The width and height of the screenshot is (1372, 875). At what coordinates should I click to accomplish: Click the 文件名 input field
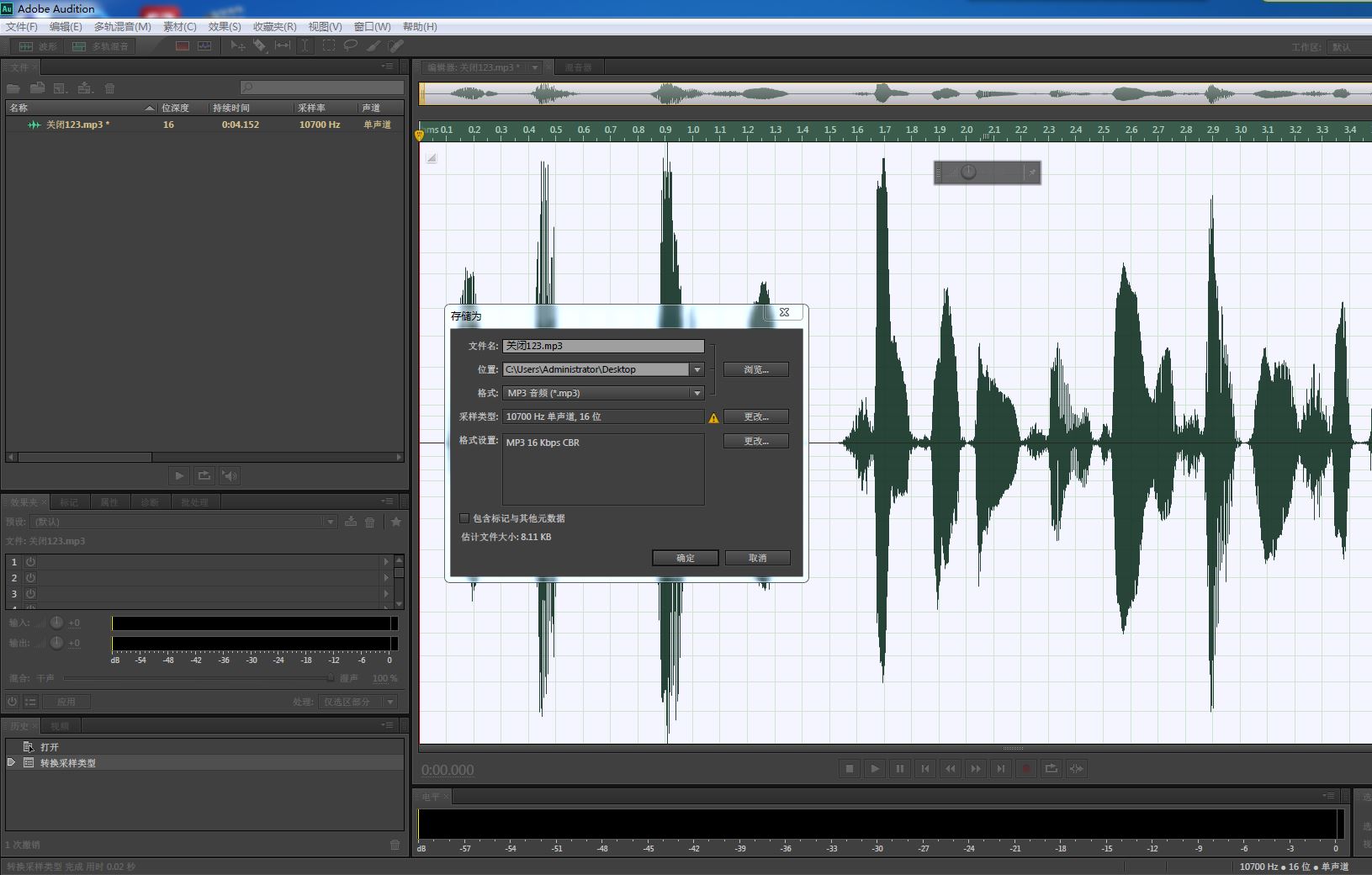602,346
